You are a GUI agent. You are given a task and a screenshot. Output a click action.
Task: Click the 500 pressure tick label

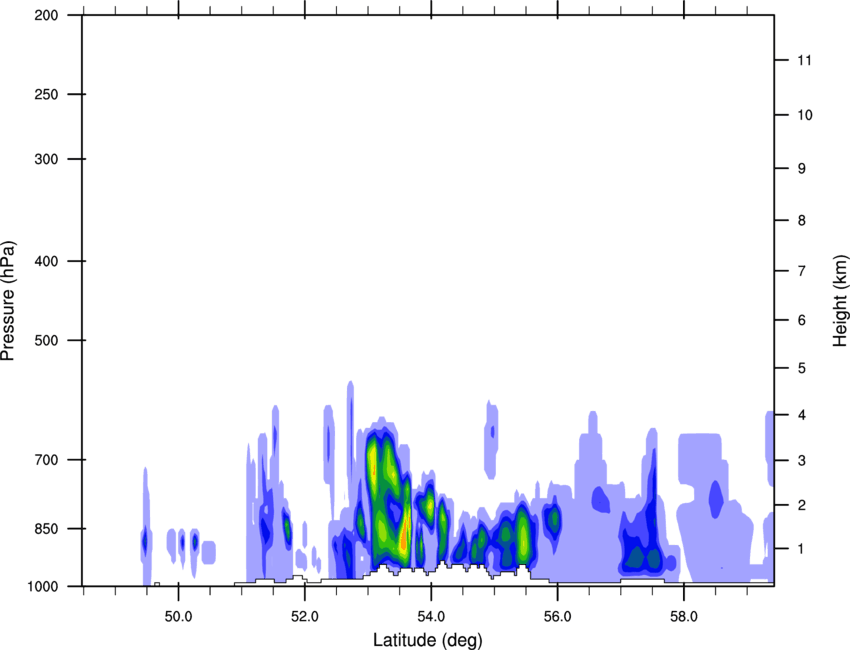point(46,340)
